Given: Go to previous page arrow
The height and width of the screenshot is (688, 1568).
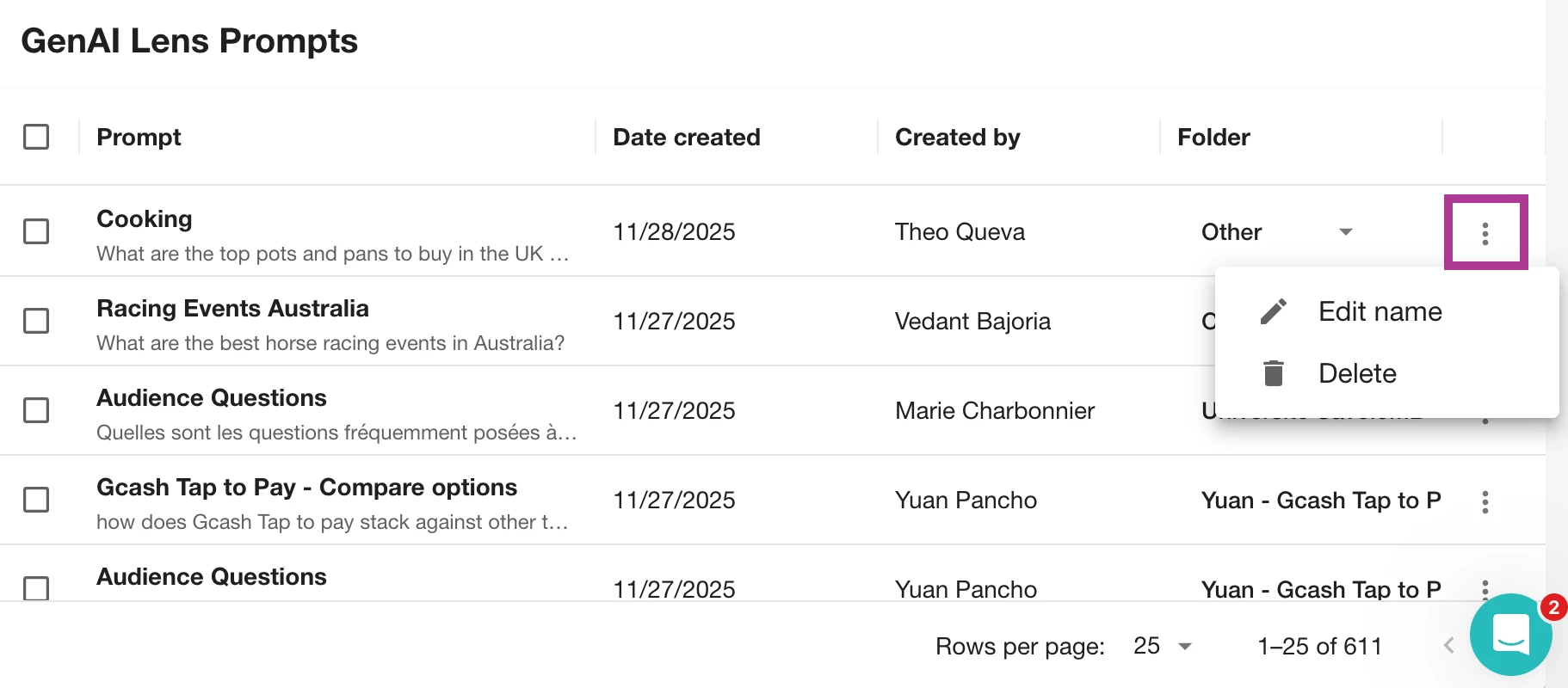Looking at the screenshot, I should pyautogui.click(x=1449, y=646).
